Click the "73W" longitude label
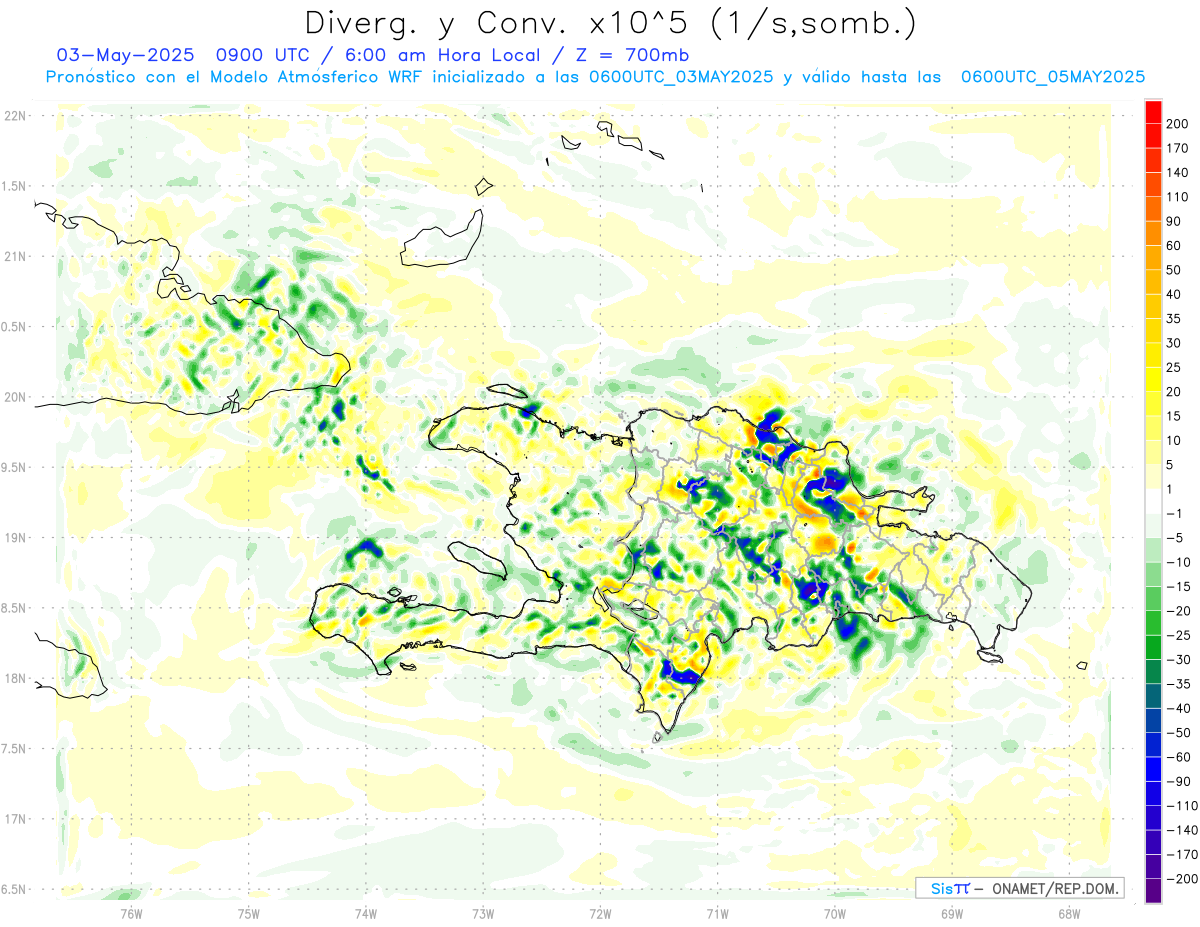 coord(483,913)
